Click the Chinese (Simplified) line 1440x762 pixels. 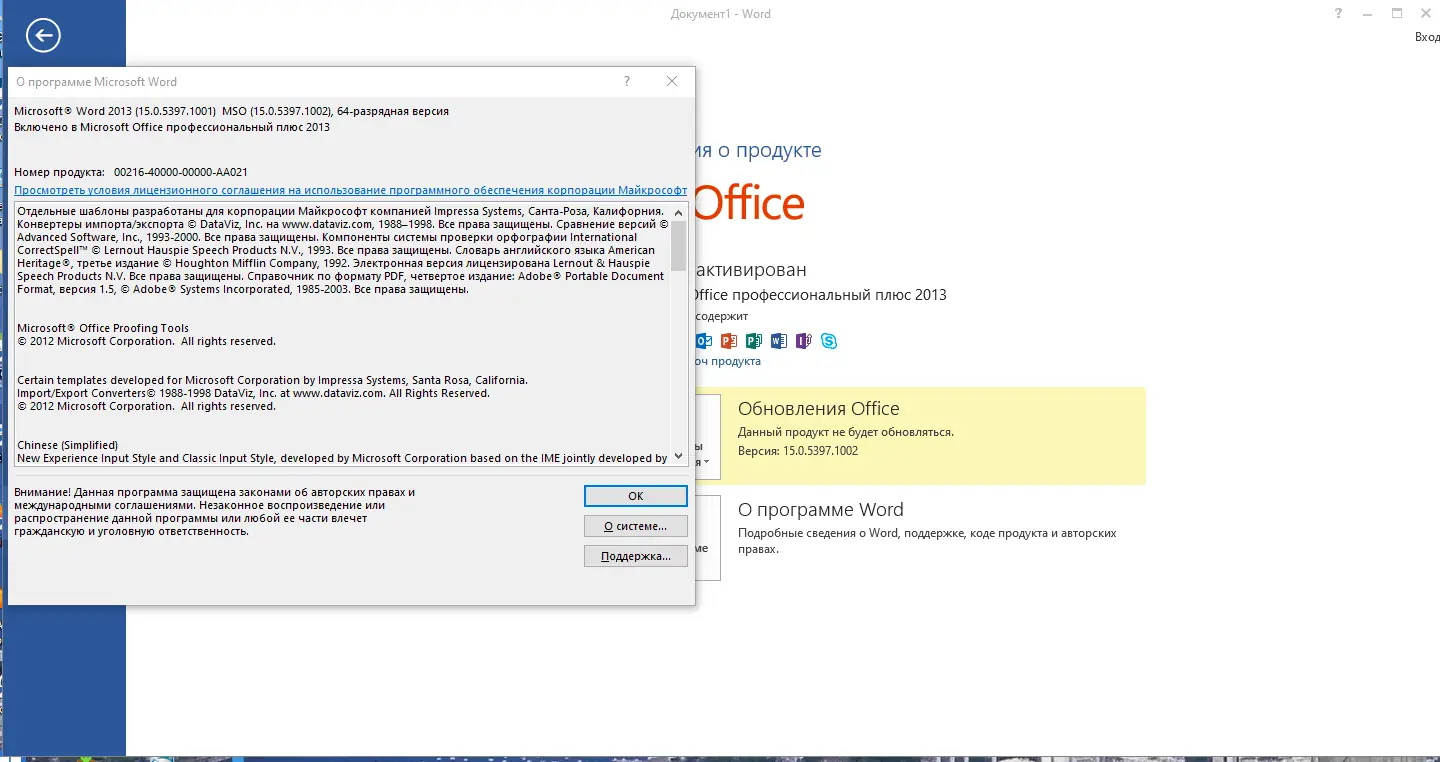(68, 445)
